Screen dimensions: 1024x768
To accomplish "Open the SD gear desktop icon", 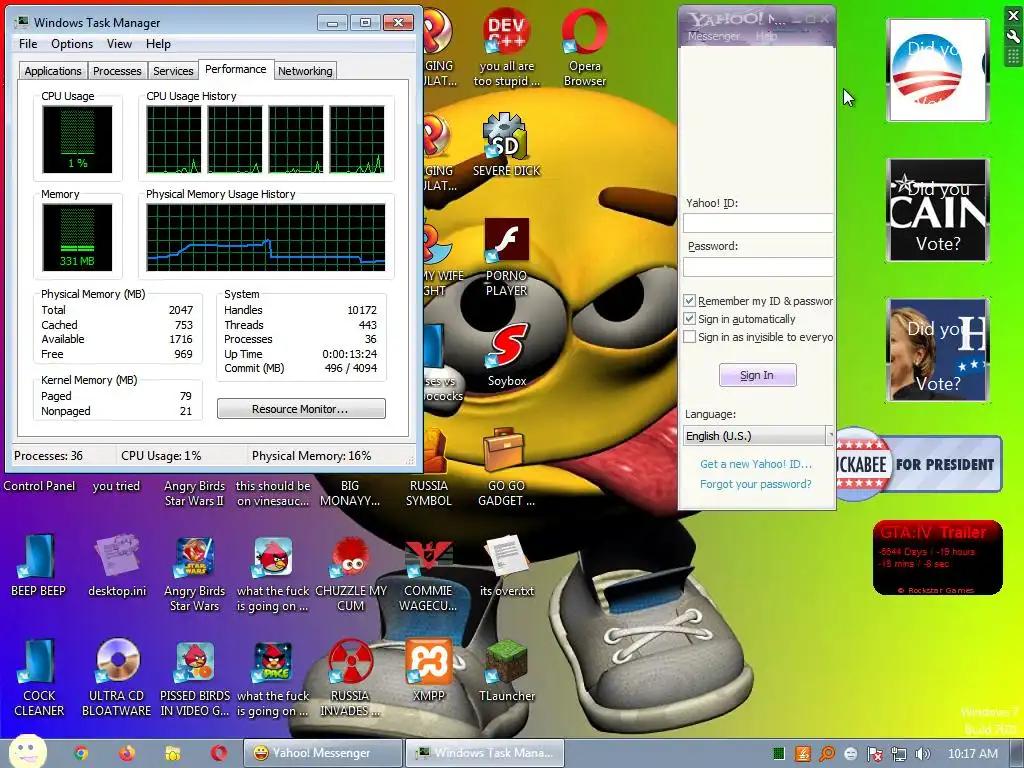I will 506,136.
